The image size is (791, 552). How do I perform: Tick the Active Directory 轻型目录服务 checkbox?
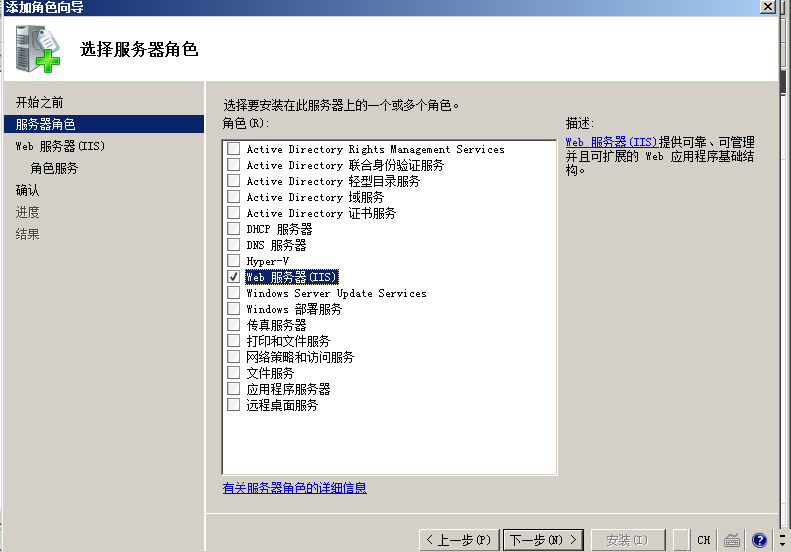[x=234, y=181]
